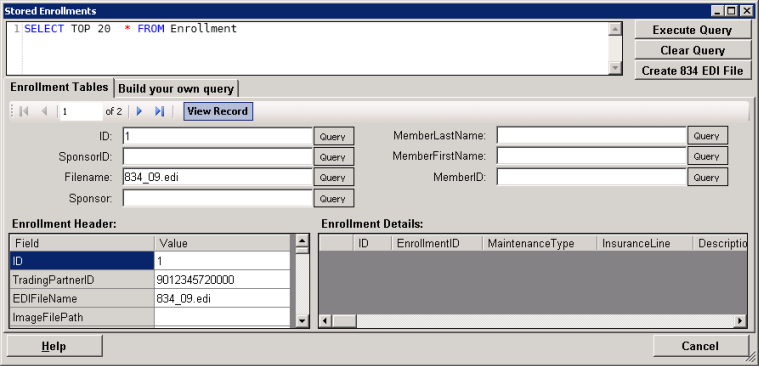Viewport: 759px width, 366px height.
Task: Query by Sponsor
Action: 333,198
